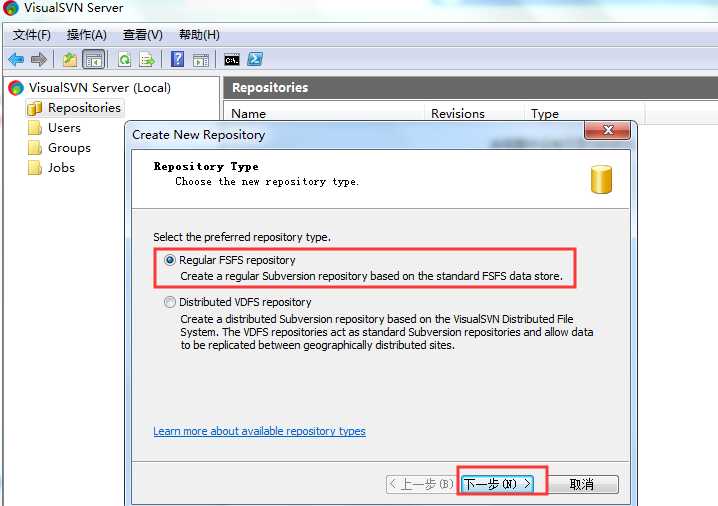Open the 查看(V) menu

pyautogui.click(x=142, y=34)
